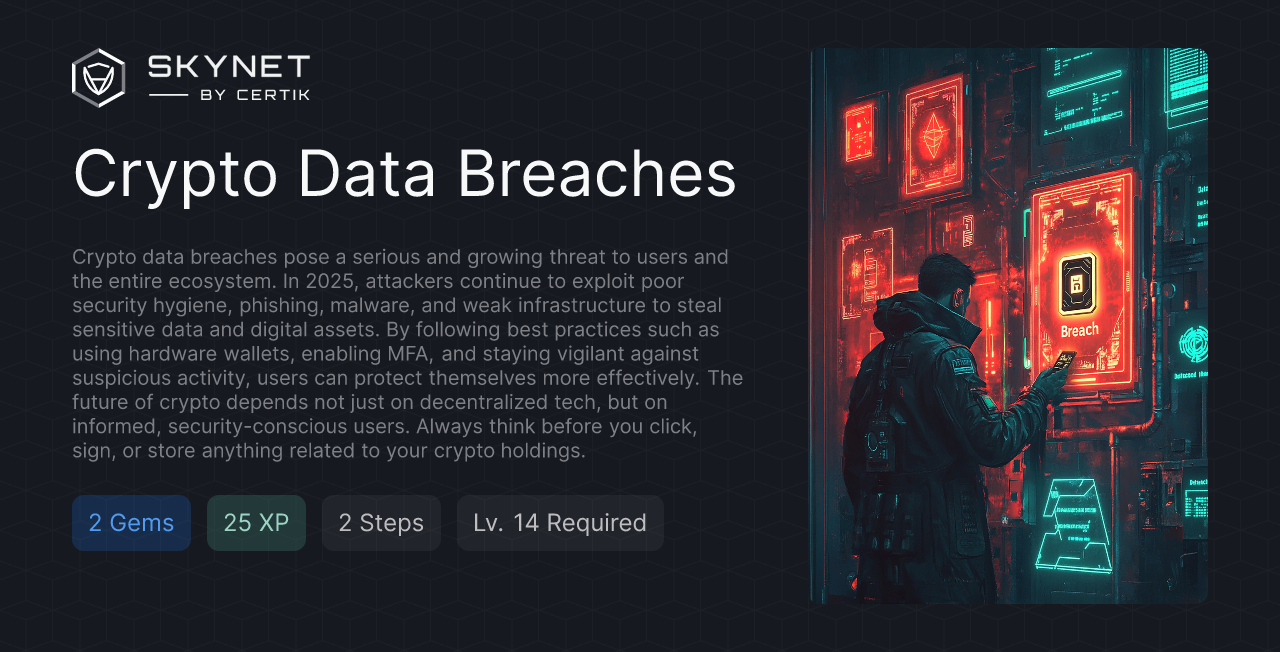Select the '25 XP' badge
This screenshot has height=652, width=1280.
pyautogui.click(x=256, y=523)
